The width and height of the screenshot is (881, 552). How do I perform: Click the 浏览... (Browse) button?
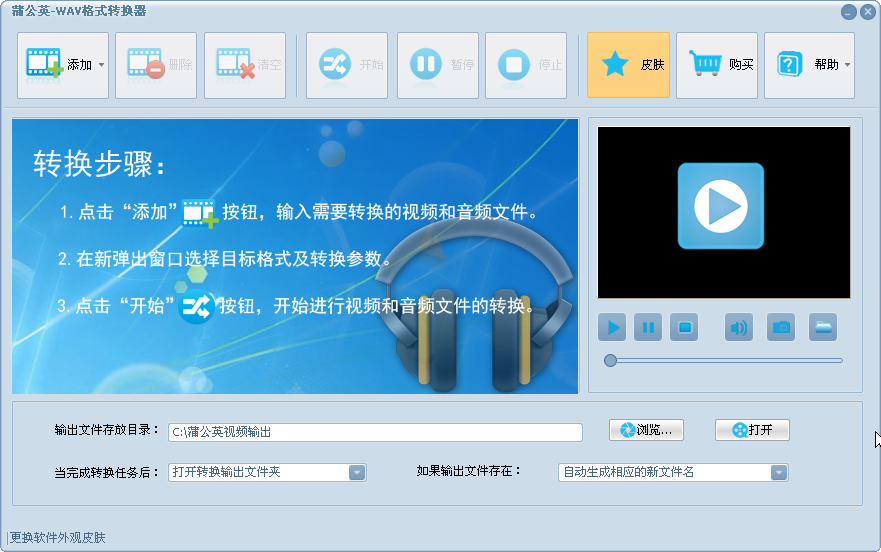tap(647, 430)
